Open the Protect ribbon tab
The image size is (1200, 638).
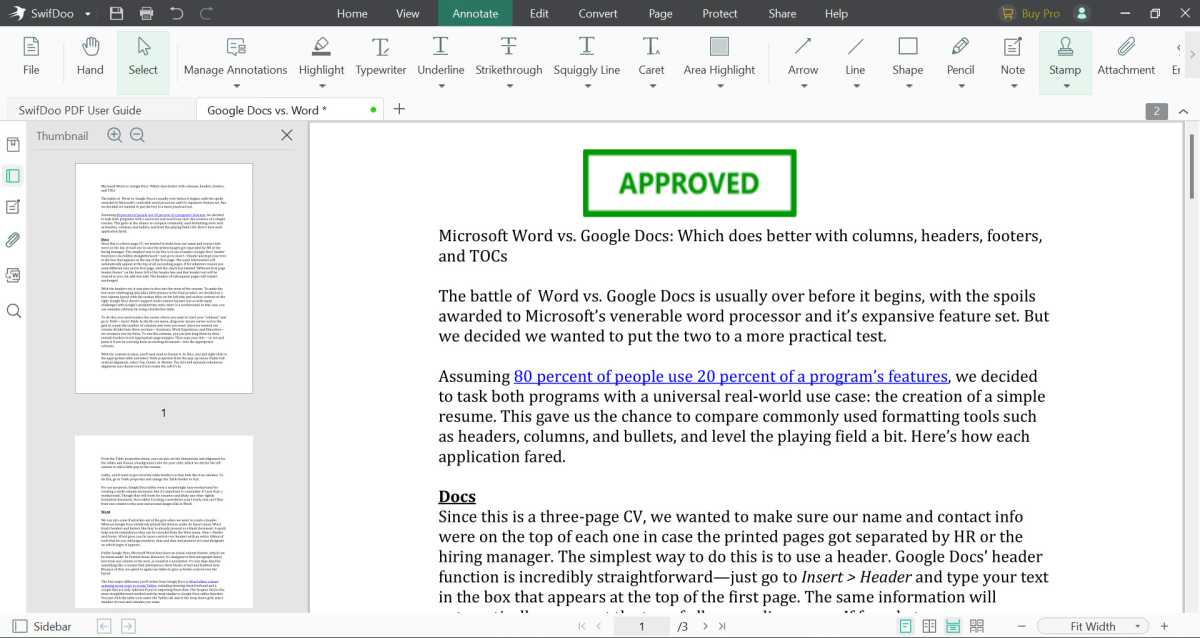click(720, 14)
